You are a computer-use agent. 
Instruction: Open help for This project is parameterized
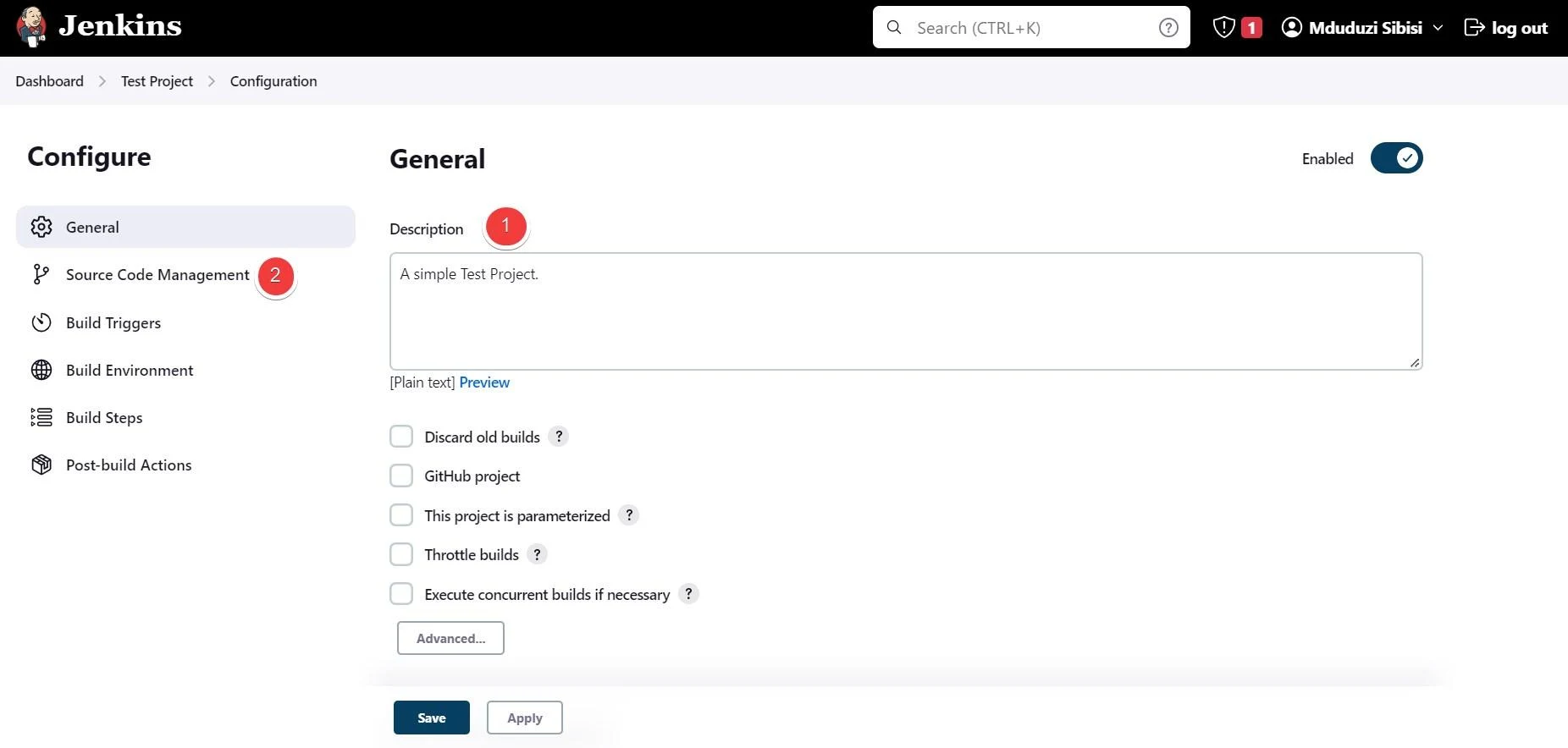(x=629, y=515)
